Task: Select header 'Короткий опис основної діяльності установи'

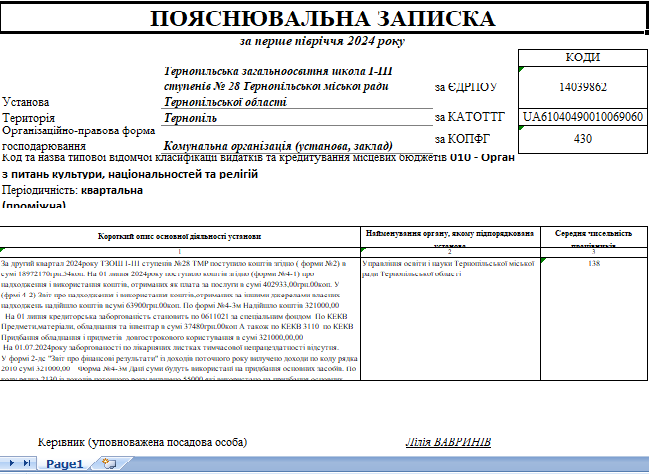Action: (x=179, y=236)
